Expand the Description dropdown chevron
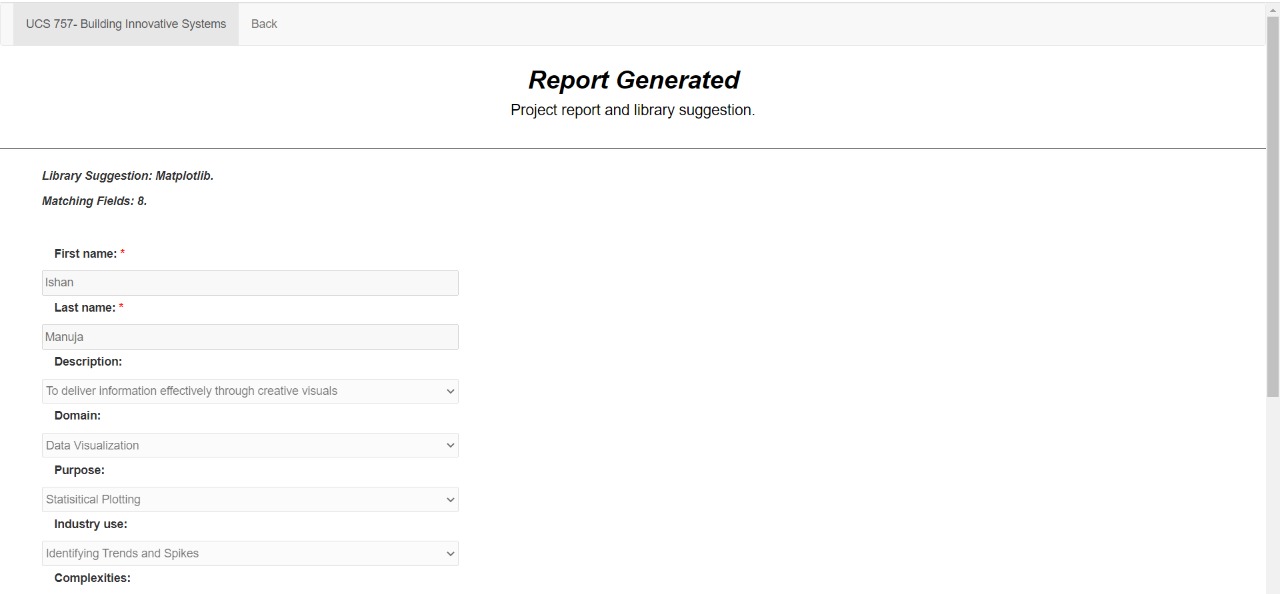1280x594 pixels. coord(450,391)
